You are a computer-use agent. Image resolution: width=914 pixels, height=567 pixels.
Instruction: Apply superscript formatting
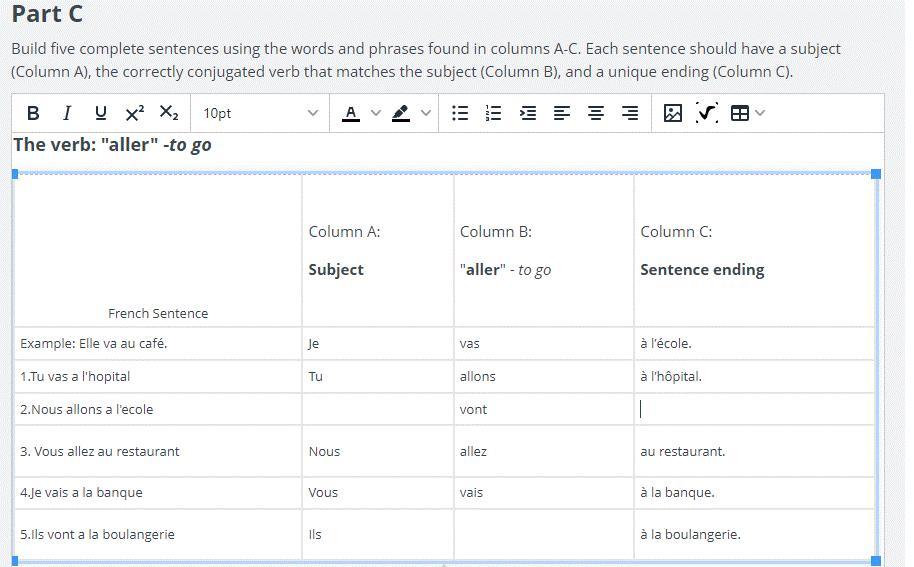[x=135, y=113]
